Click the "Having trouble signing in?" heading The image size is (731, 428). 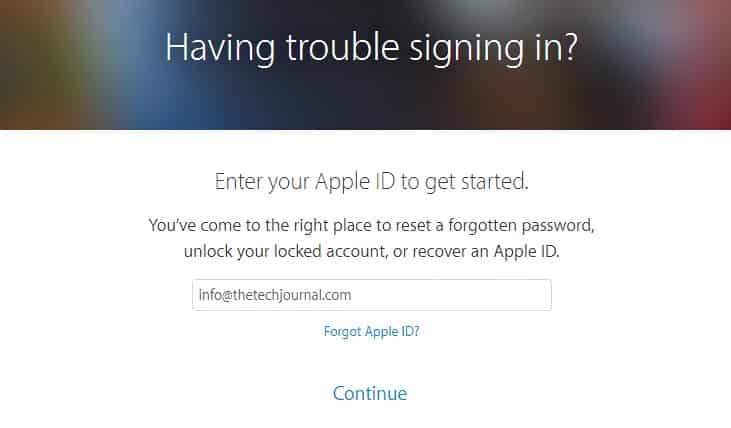point(370,48)
